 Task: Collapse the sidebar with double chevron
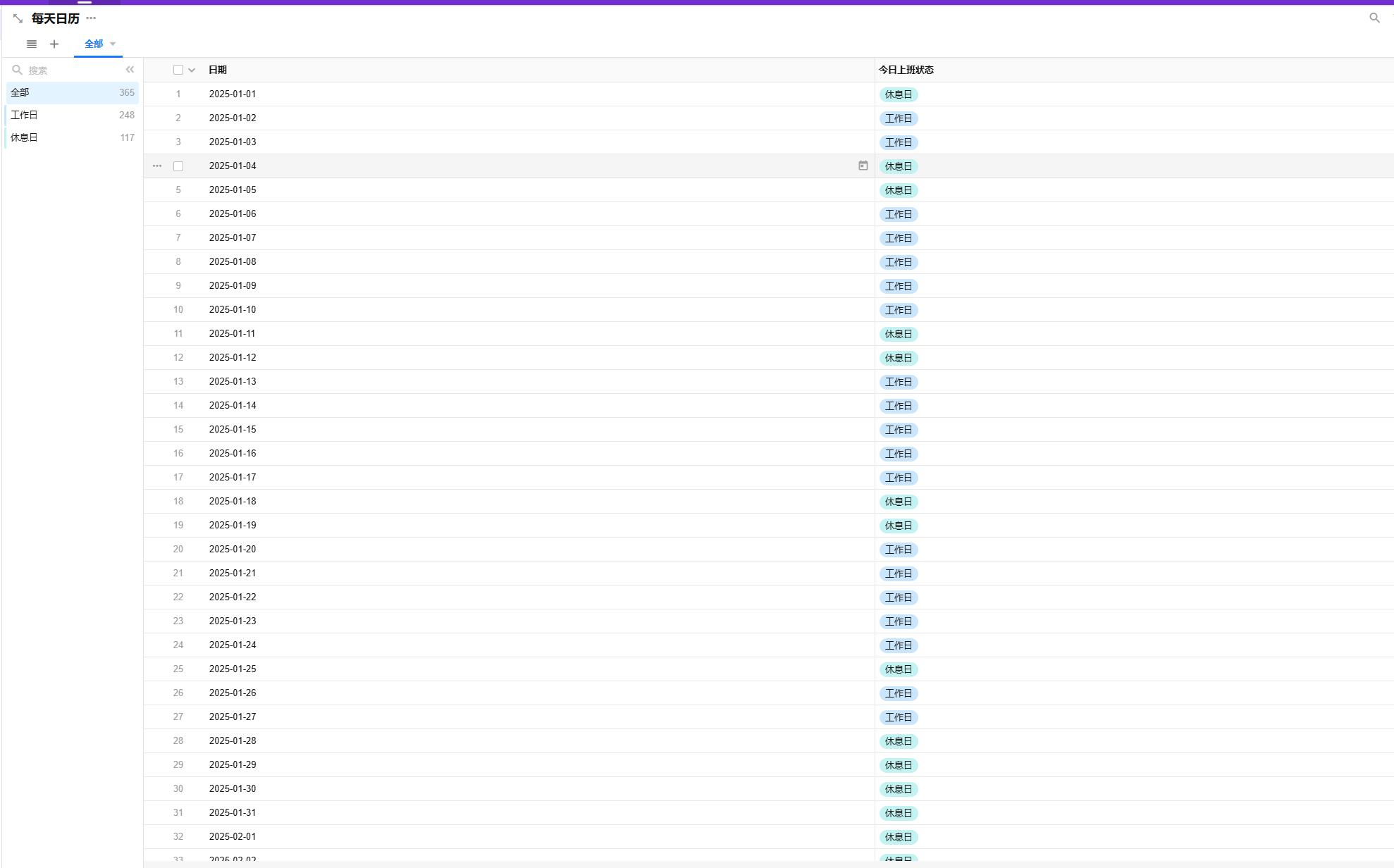point(130,70)
